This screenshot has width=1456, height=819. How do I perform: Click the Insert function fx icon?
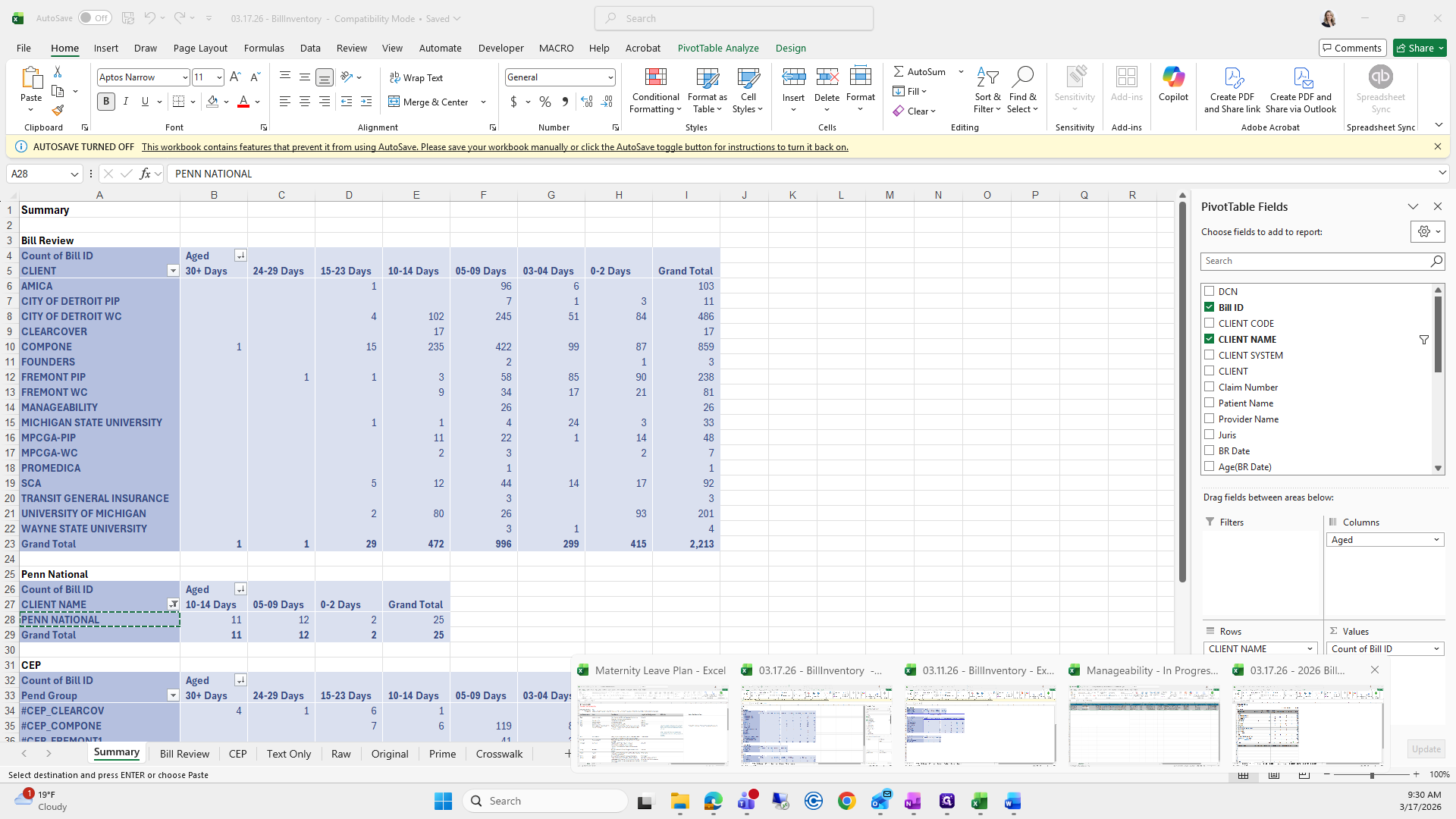click(145, 174)
